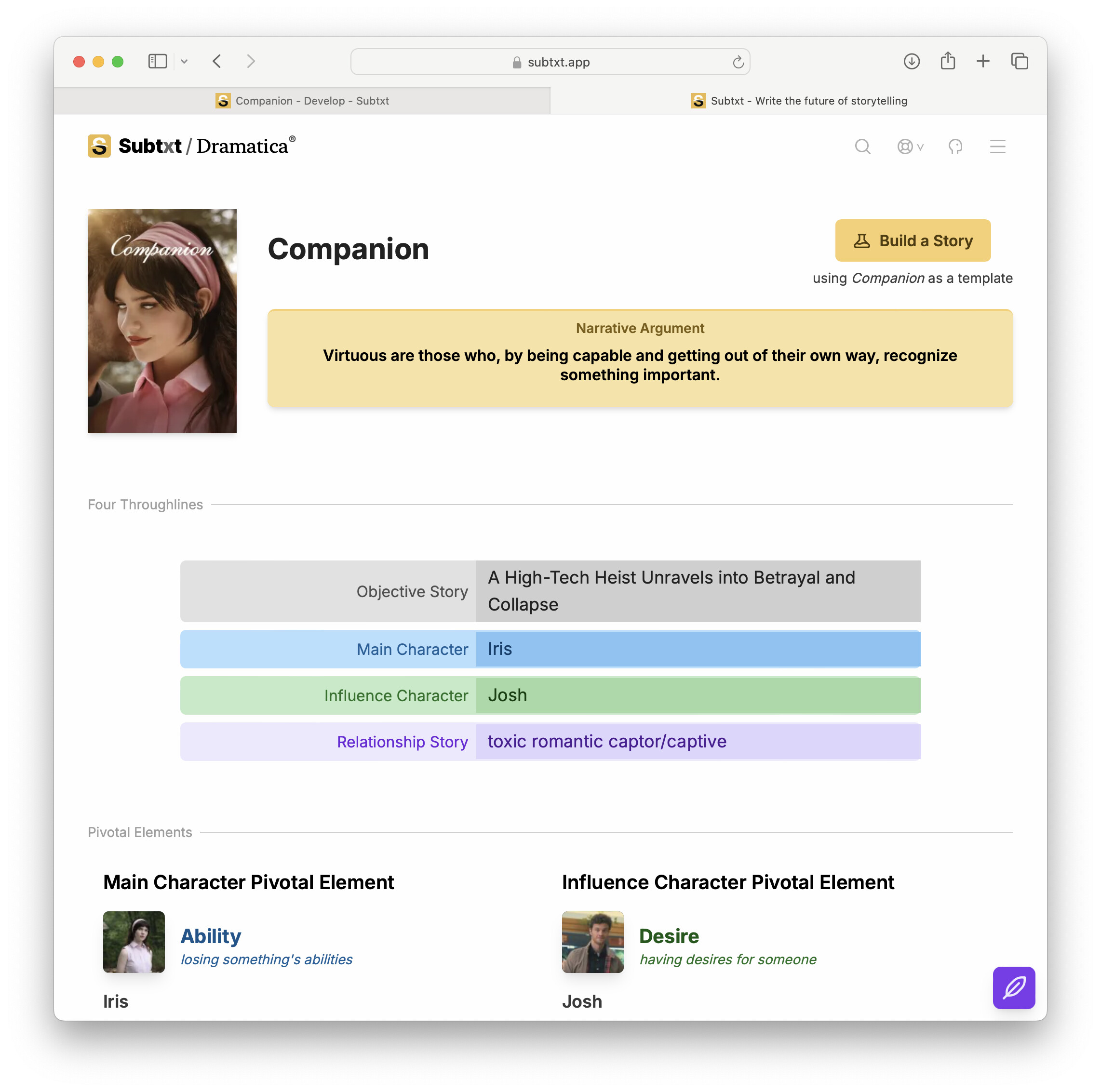Click the Build a Story button

tap(913, 240)
